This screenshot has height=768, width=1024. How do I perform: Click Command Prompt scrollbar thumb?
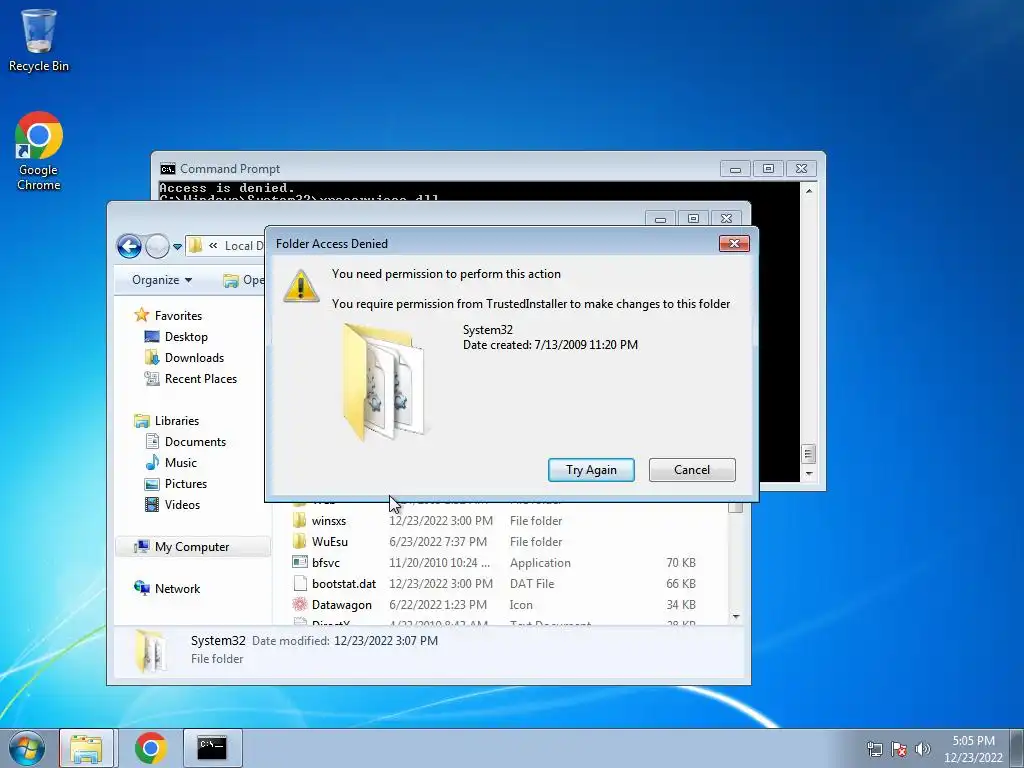pyautogui.click(x=809, y=453)
